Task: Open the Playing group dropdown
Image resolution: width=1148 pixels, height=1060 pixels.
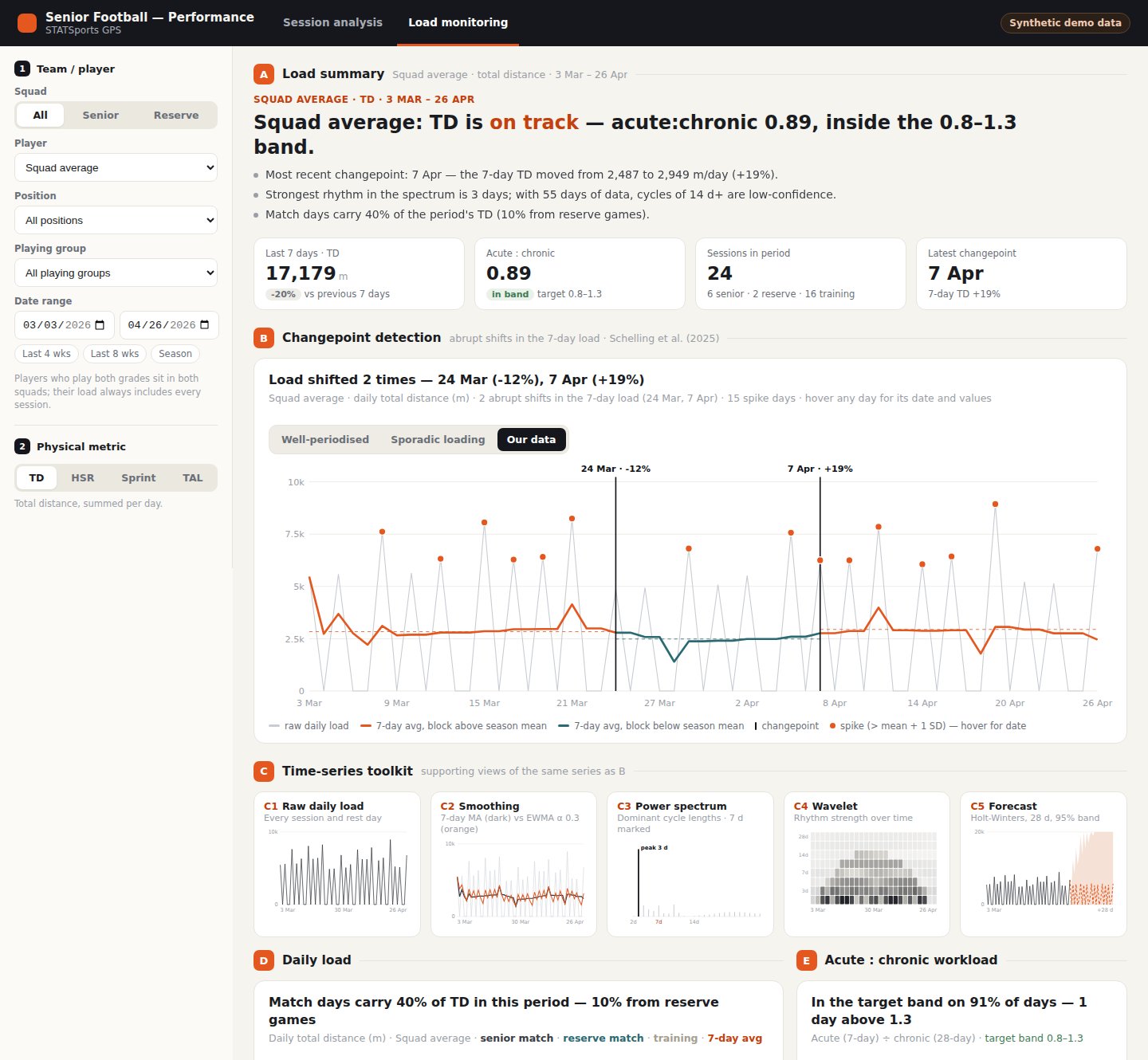Action: coord(116,273)
